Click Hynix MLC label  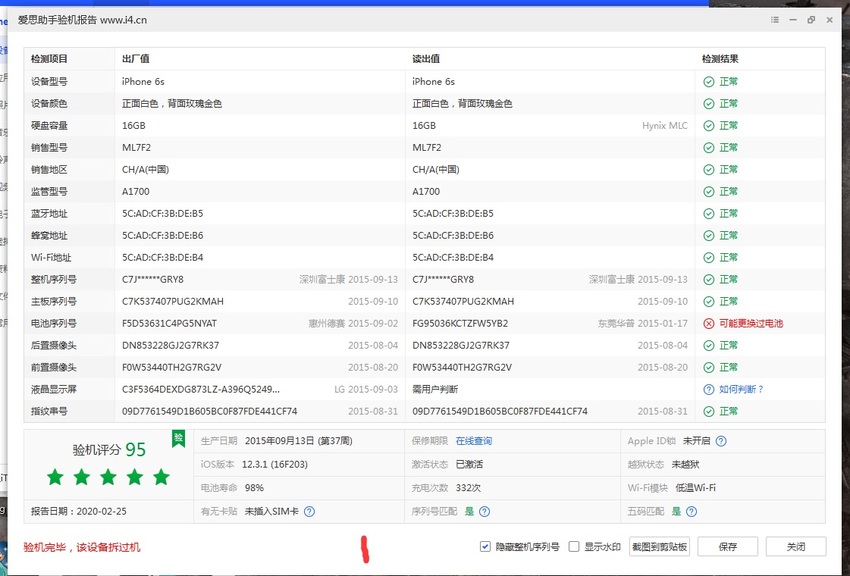[x=665, y=126]
